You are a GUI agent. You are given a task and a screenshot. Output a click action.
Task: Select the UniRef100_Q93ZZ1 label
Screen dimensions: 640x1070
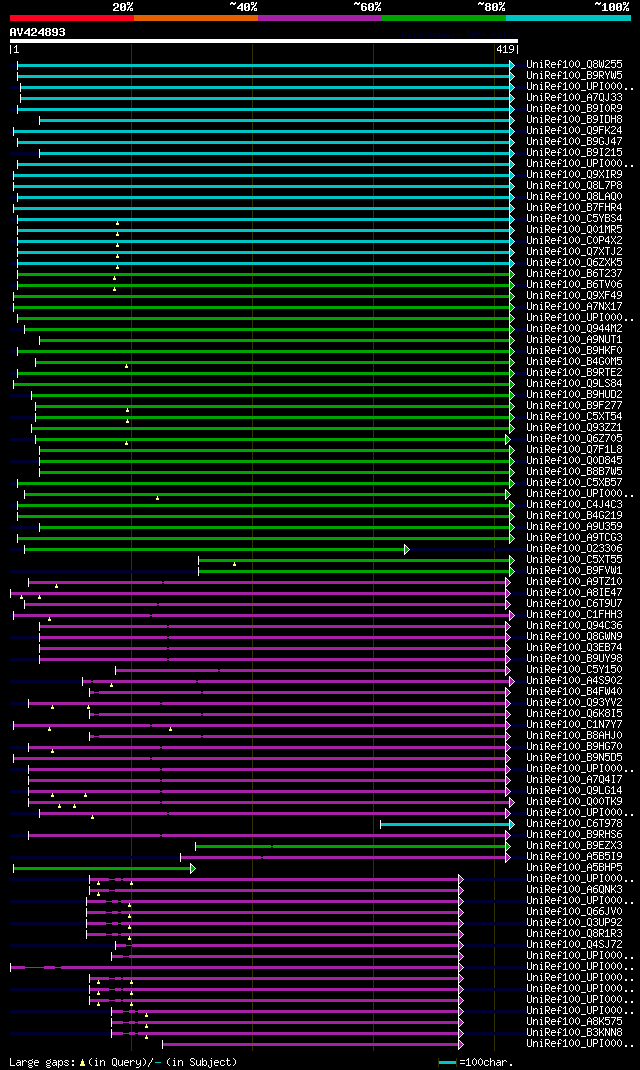click(574, 427)
